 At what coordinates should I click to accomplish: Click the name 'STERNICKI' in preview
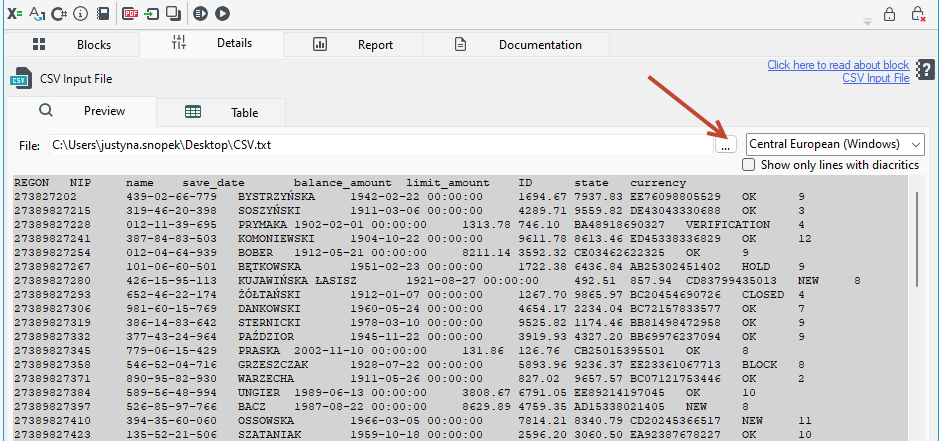pos(269,322)
